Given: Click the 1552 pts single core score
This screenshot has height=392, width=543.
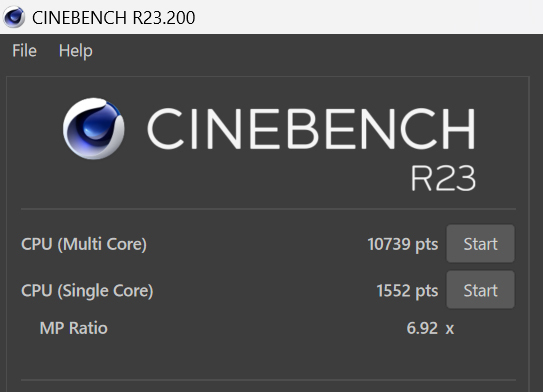Looking at the screenshot, I should 407,291.
